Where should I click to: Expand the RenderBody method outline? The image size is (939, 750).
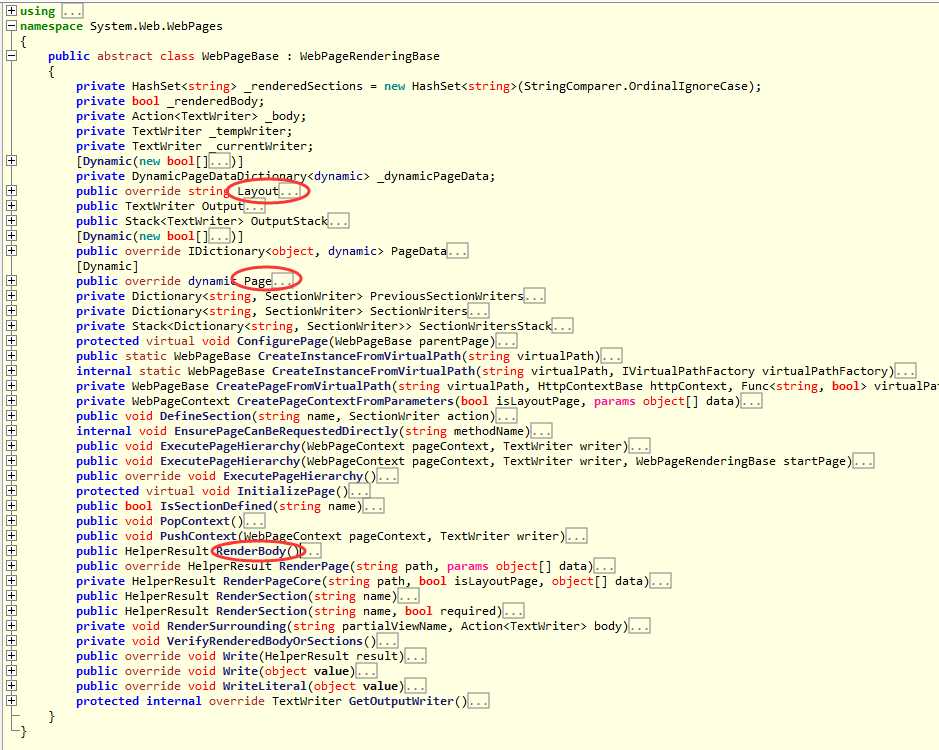tap(11, 551)
